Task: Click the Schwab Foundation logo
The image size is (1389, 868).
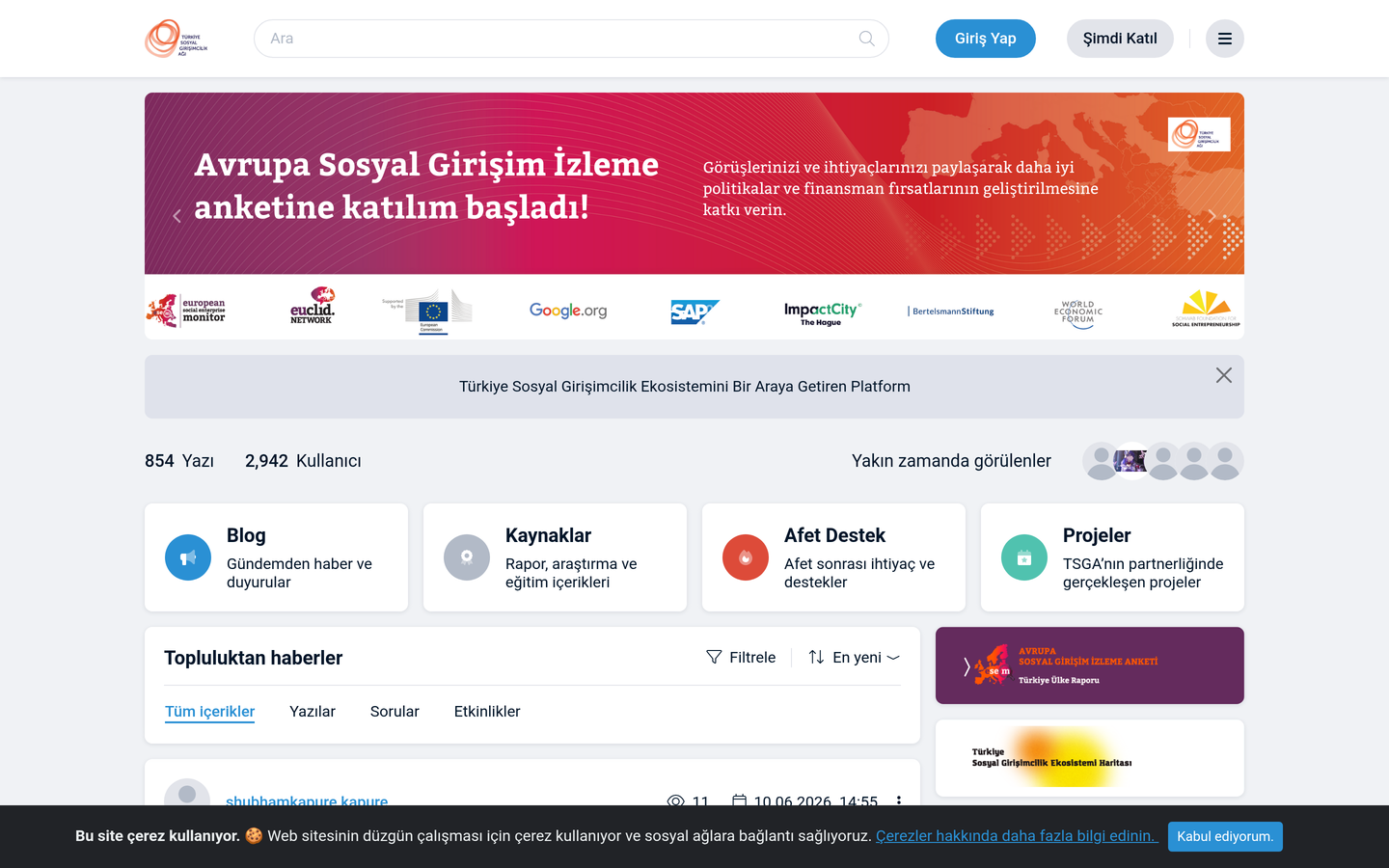Action: pos(1206,309)
